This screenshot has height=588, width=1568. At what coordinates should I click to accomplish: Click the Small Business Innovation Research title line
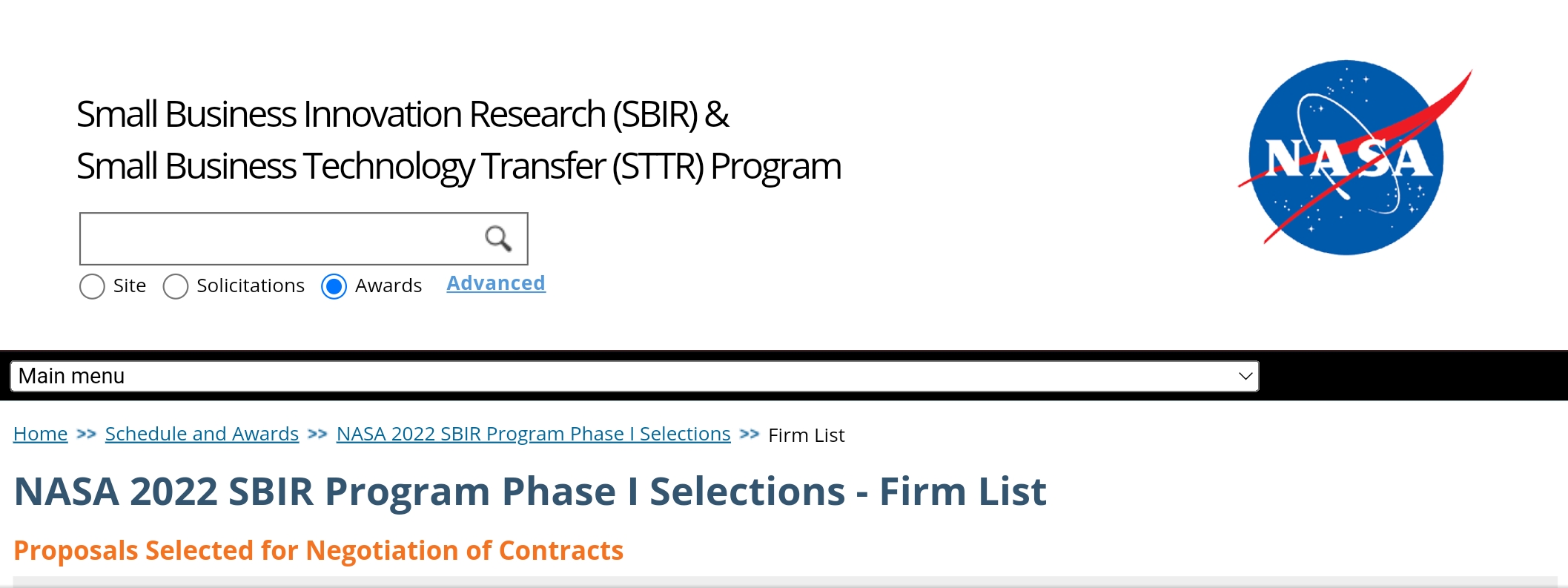[x=403, y=114]
